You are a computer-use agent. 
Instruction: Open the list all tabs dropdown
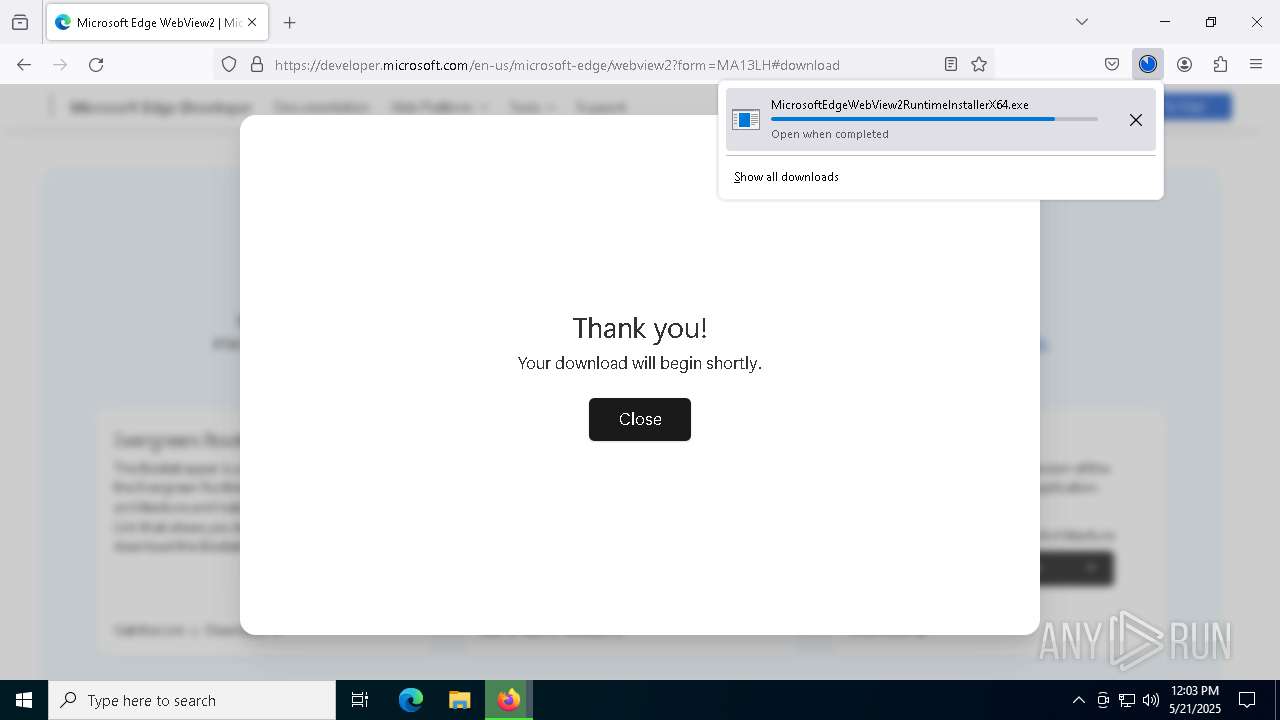pyautogui.click(x=1081, y=22)
